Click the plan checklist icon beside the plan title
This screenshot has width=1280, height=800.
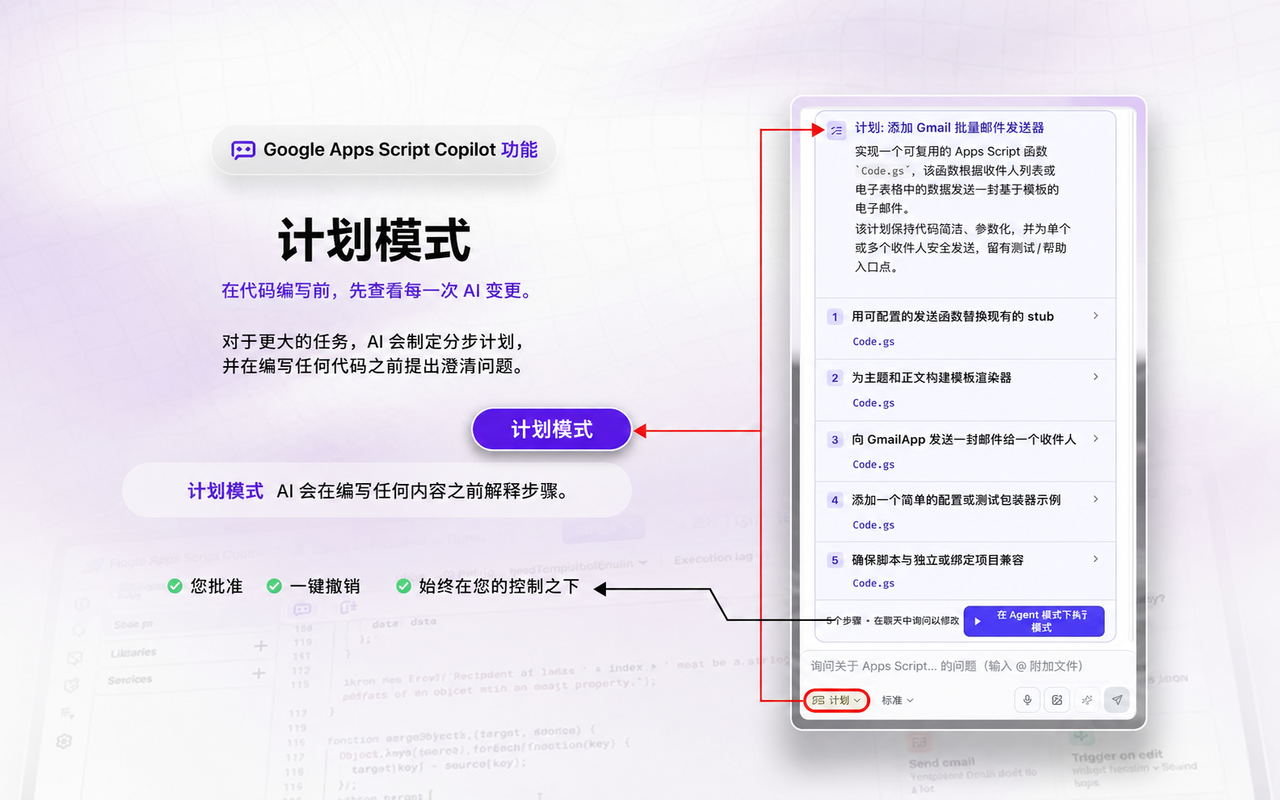pyautogui.click(x=836, y=130)
